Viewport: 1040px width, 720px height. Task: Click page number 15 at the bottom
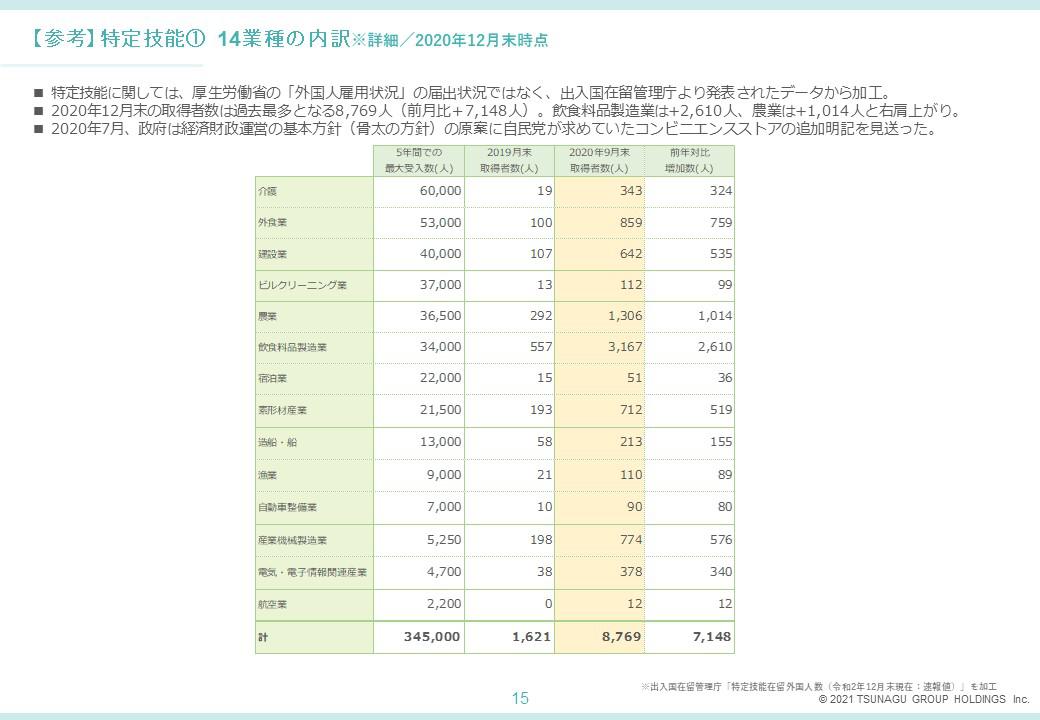(520, 699)
